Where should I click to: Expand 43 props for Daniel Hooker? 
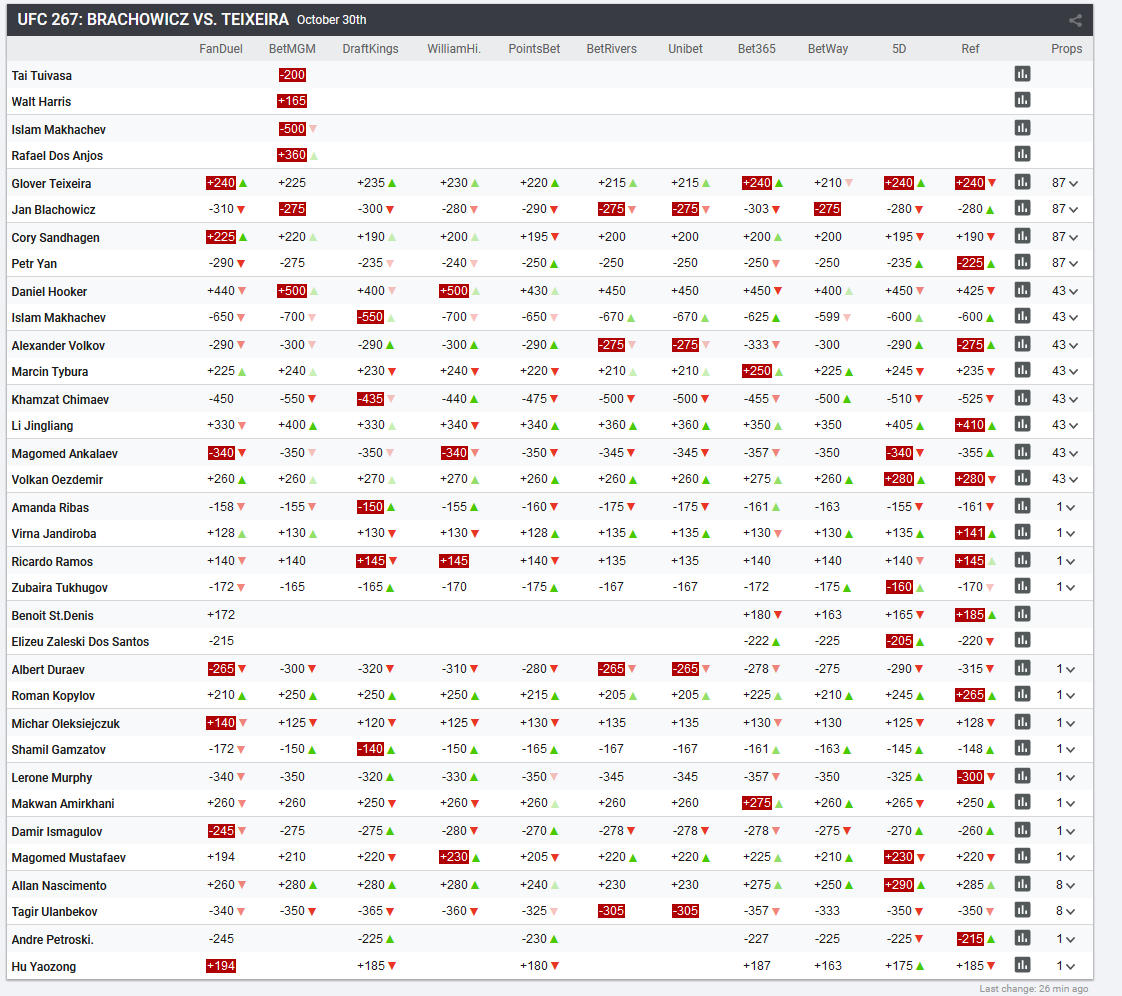click(1065, 291)
